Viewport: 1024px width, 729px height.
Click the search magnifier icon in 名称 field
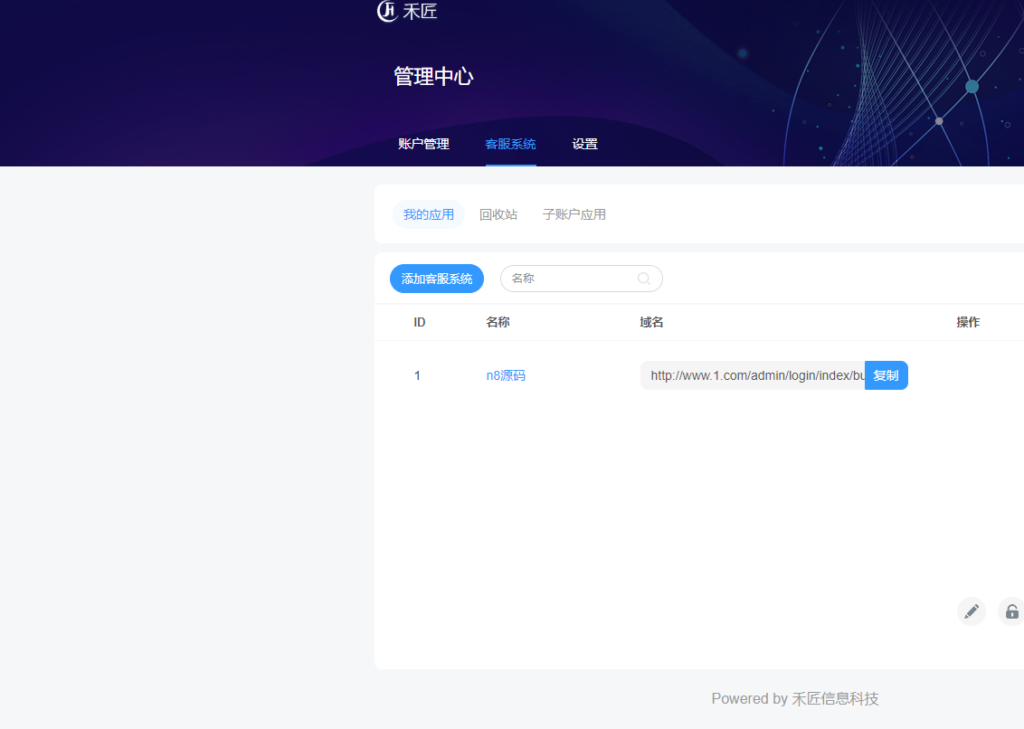(644, 279)
